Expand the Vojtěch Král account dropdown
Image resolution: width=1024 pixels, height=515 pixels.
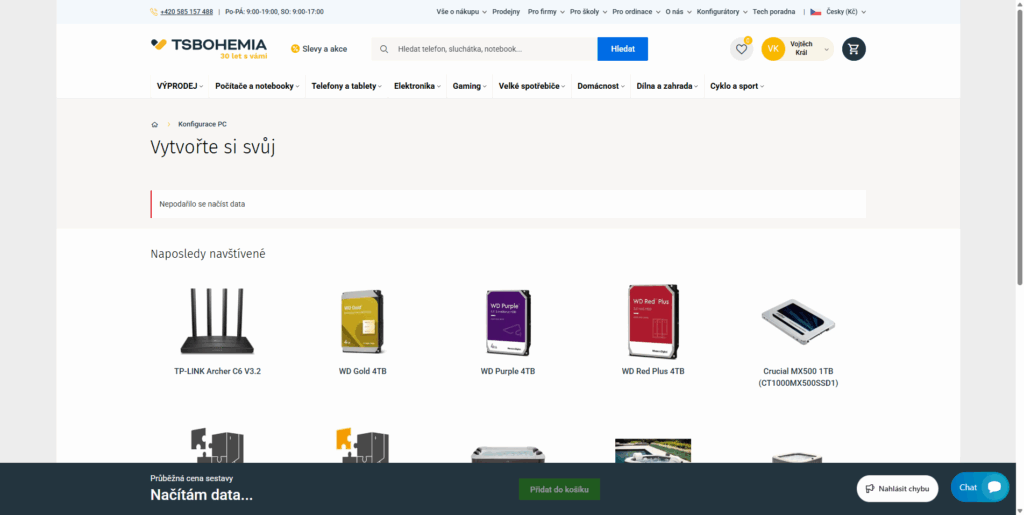pos(826,49)
